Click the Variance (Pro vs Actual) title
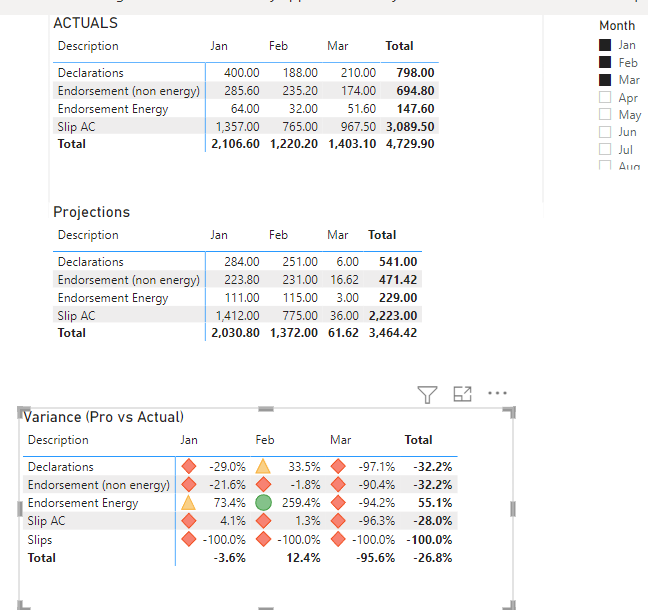This screenshot has height=610, width=648. (103, 417)
